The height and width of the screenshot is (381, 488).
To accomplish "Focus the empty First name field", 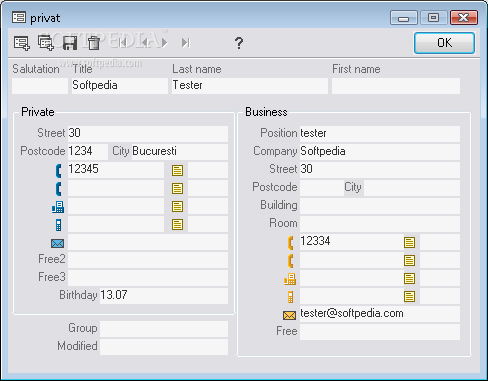I will pos(396,86).
